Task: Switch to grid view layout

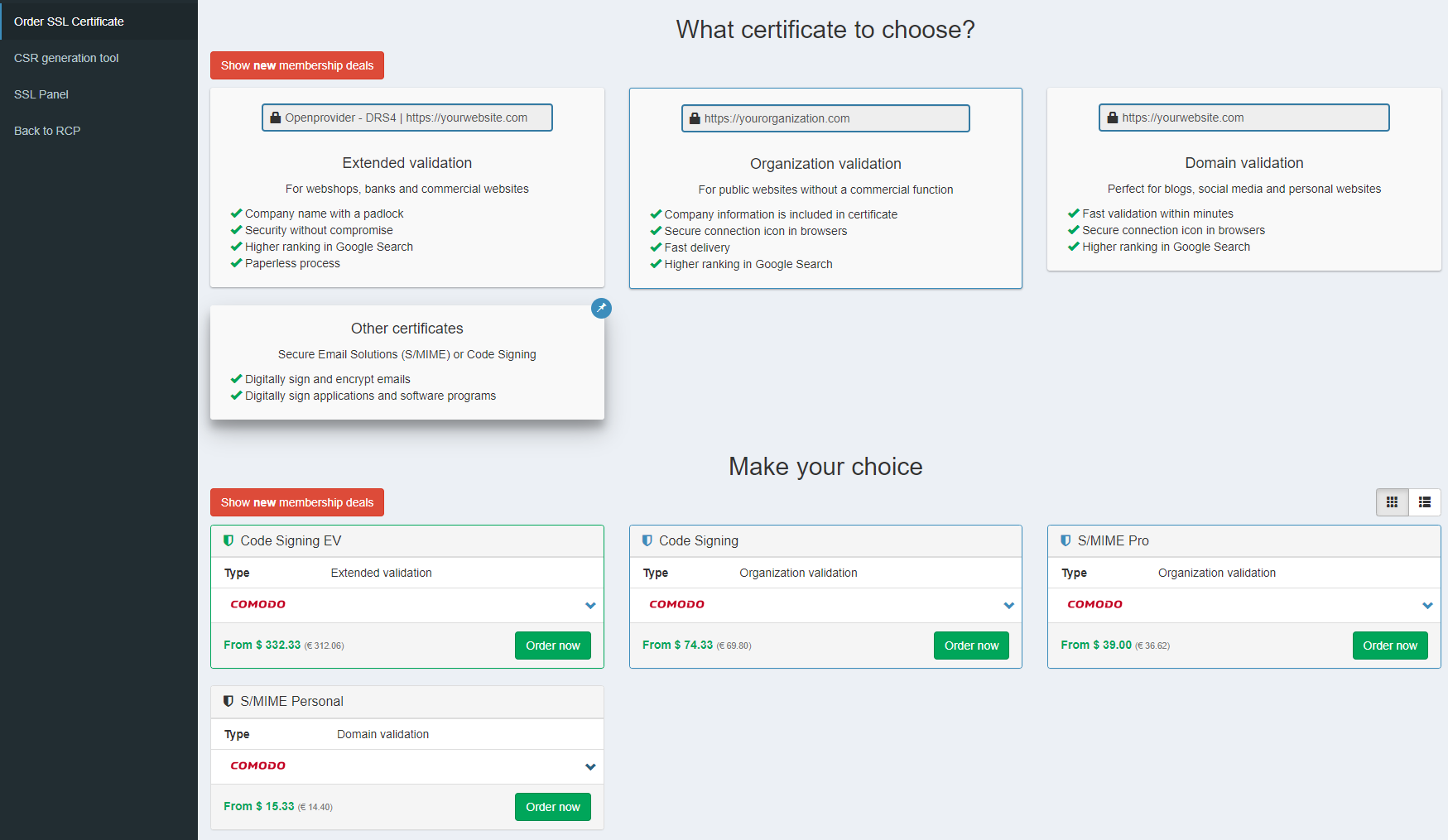Action: [x=1392, y=502]
